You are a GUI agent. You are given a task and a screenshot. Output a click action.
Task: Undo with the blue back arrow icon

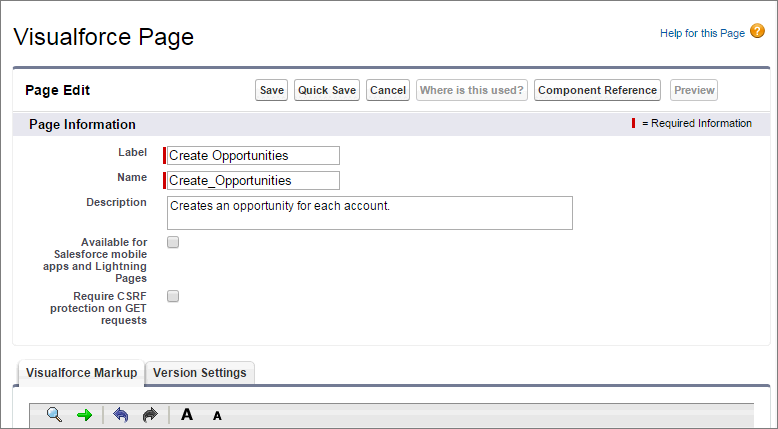pyautogui.click(x=121, y=414)
